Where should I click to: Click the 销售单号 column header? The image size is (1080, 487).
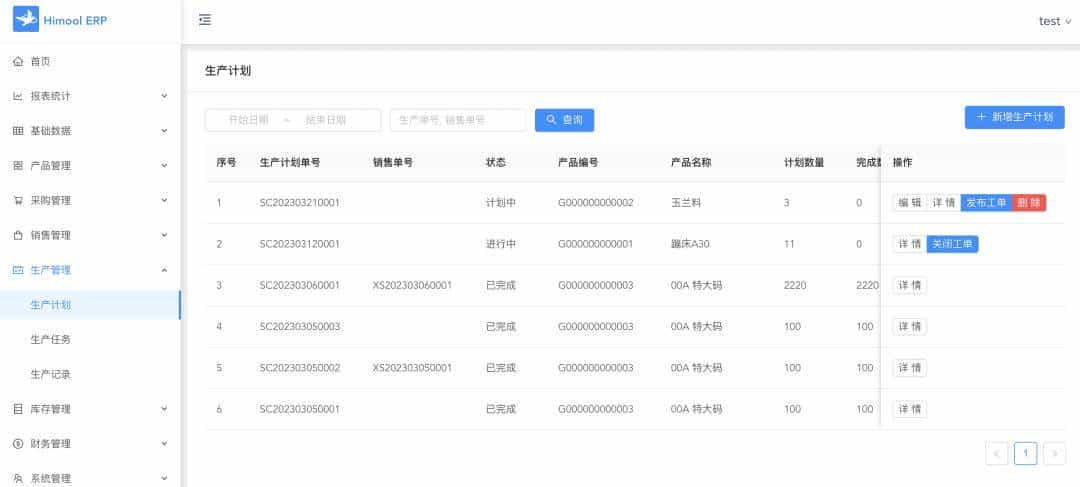pos(393,163)
